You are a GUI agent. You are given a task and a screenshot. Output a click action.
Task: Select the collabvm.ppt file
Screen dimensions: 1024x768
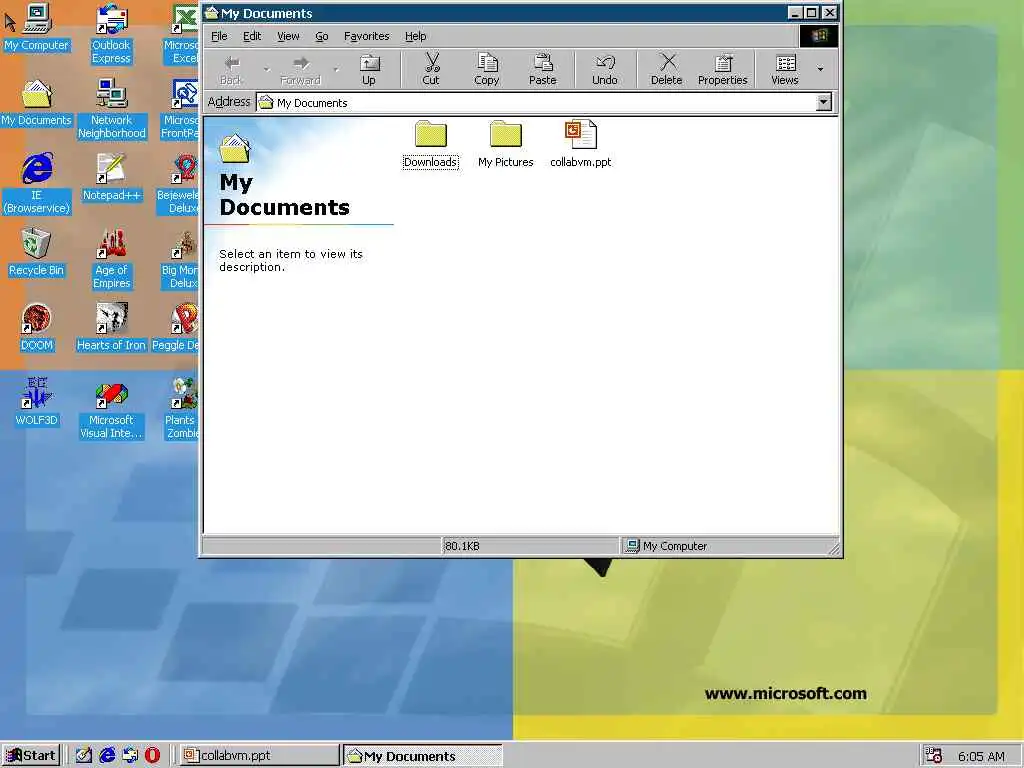(581, 144)
